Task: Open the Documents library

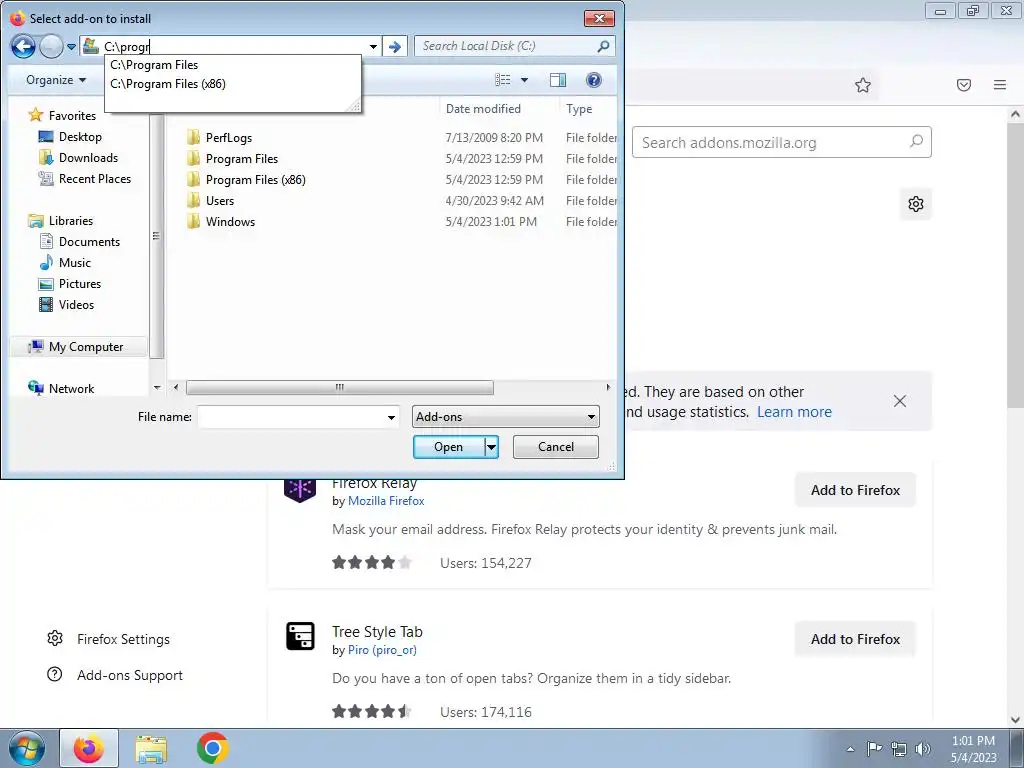Action: coord(89,242)
